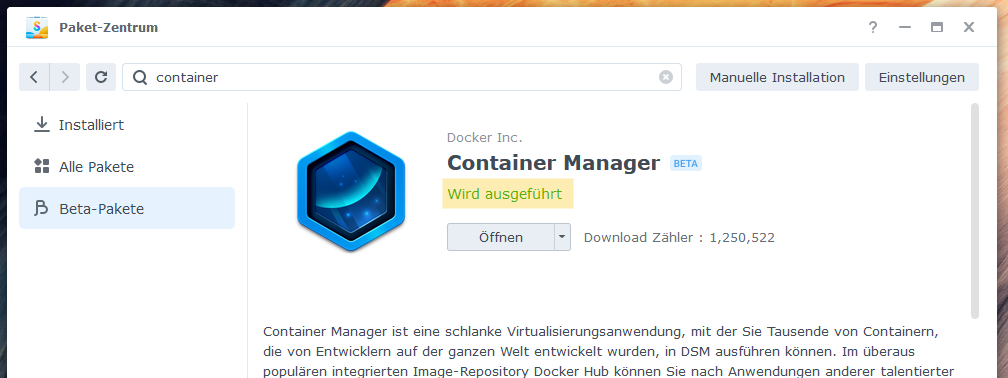Click the Alle Pakete grid icon

(42, 166)
